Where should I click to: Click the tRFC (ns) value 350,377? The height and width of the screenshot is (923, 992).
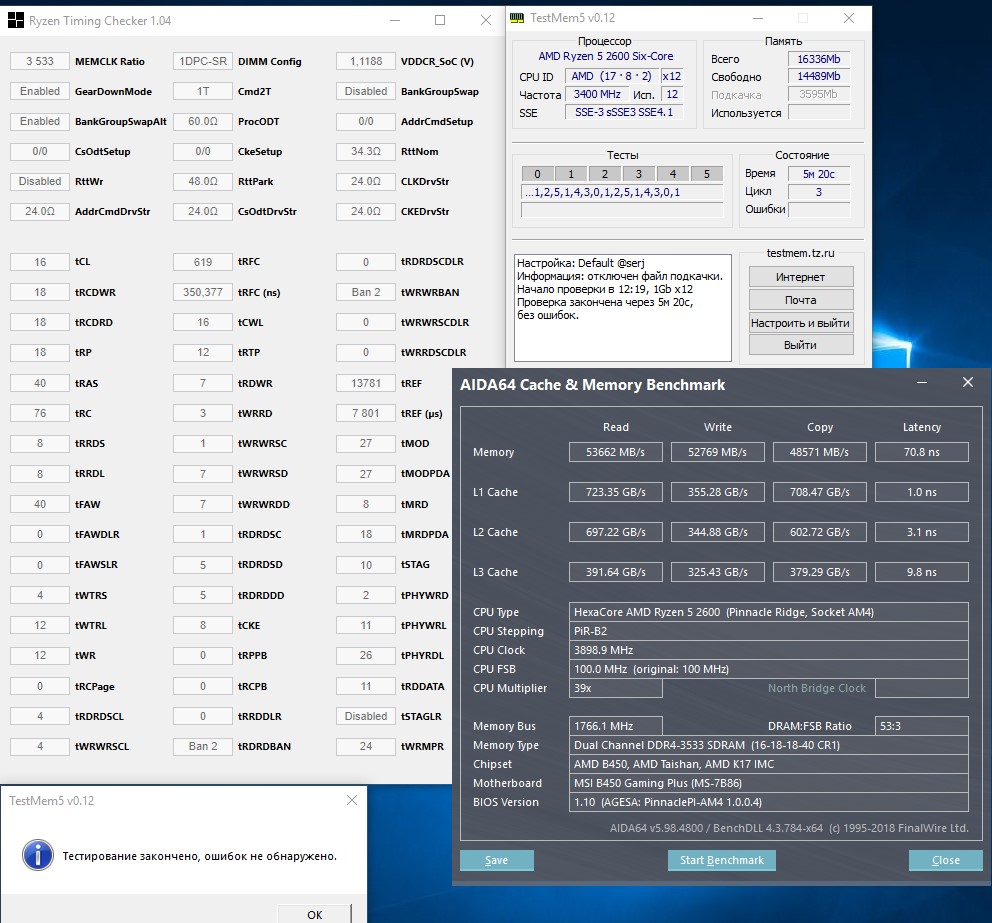(x=203, y=292)
